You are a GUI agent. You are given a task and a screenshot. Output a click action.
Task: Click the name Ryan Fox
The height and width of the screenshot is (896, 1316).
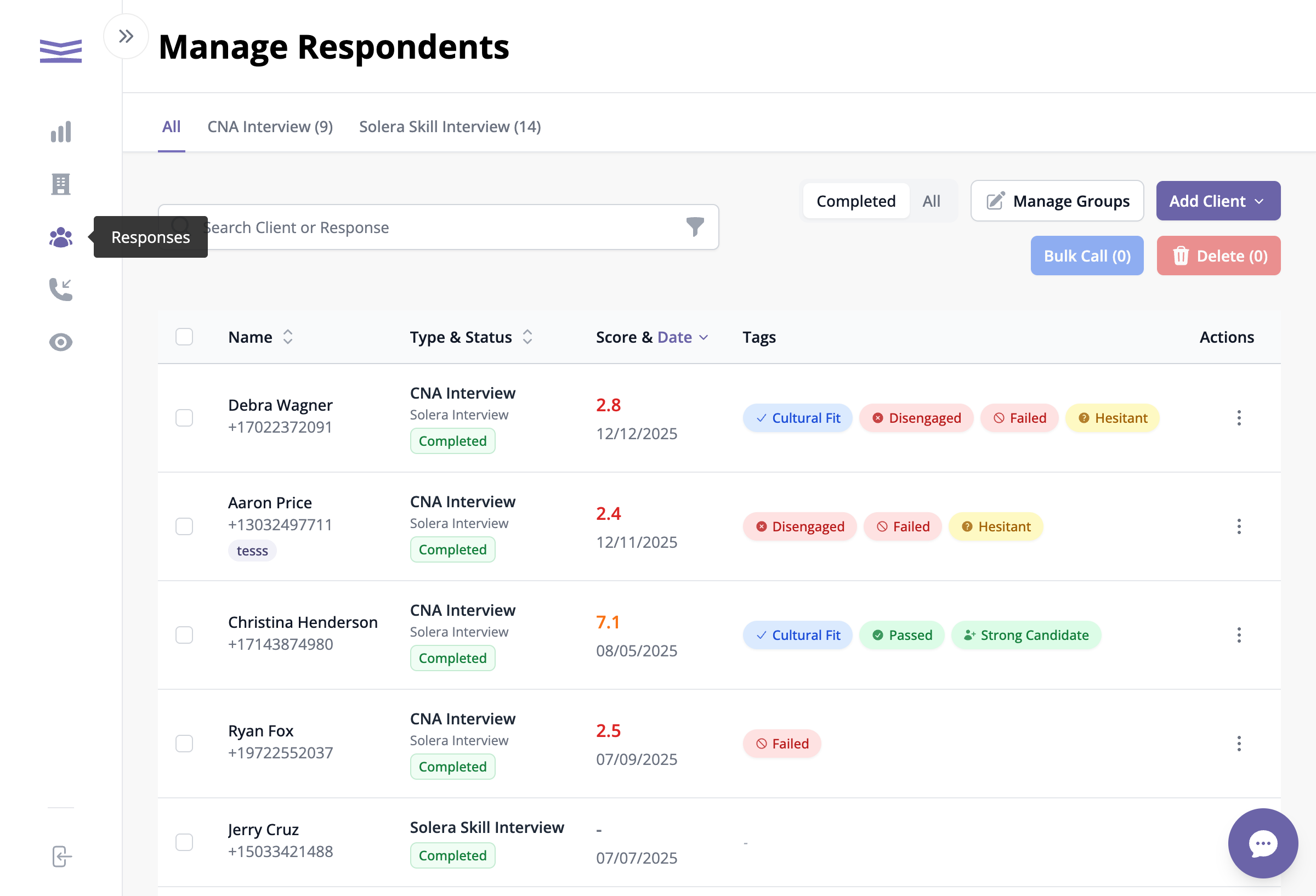tap(260, 730)
